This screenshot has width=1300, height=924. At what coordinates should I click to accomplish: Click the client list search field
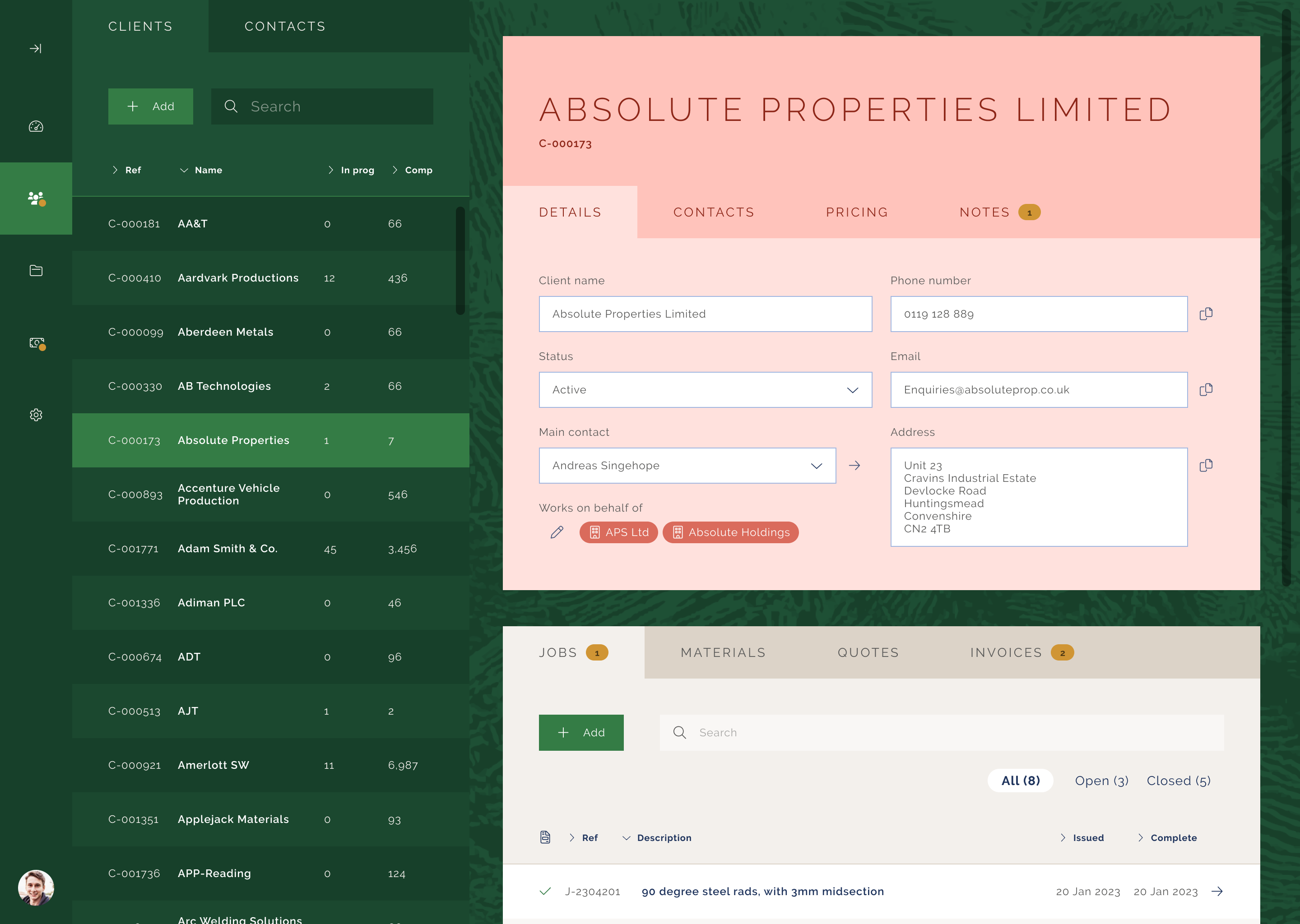[321, 106]
